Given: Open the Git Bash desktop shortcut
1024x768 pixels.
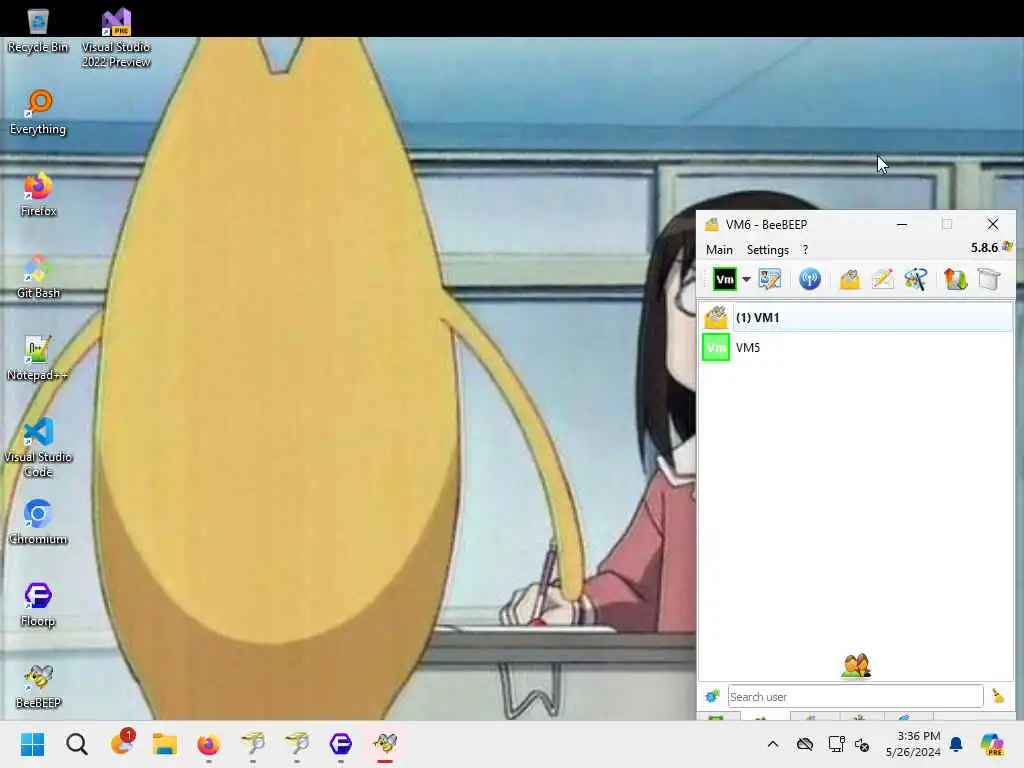Looking at the screenshot, I should (x=38, y=277).
